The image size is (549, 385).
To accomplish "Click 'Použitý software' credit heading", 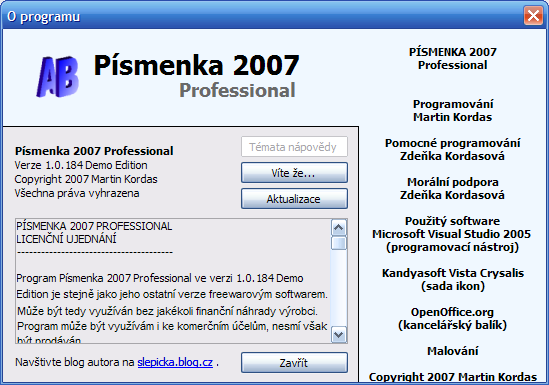I will tap(453, 221).
